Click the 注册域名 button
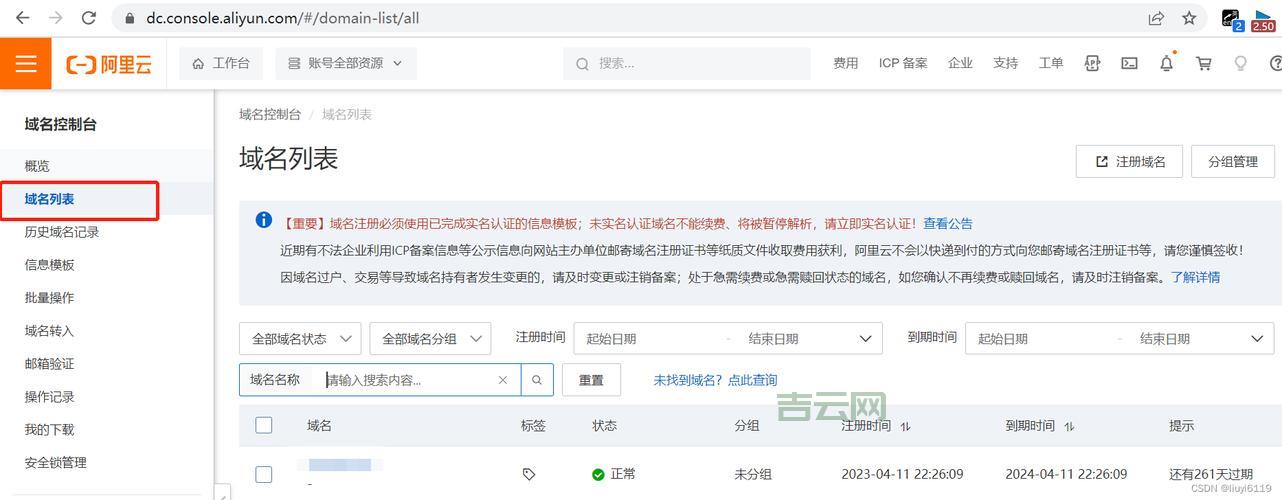 (x=1130, y=161)
